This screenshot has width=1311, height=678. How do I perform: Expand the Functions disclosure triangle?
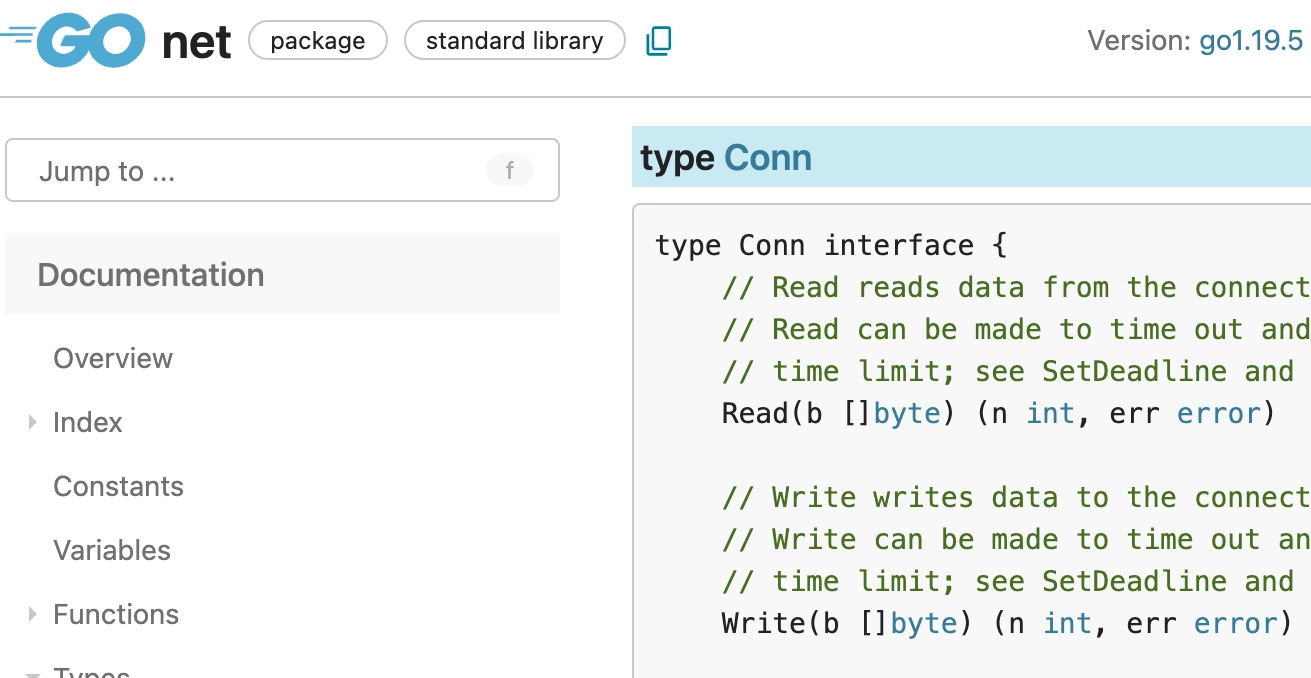click(x=33, y=614)
